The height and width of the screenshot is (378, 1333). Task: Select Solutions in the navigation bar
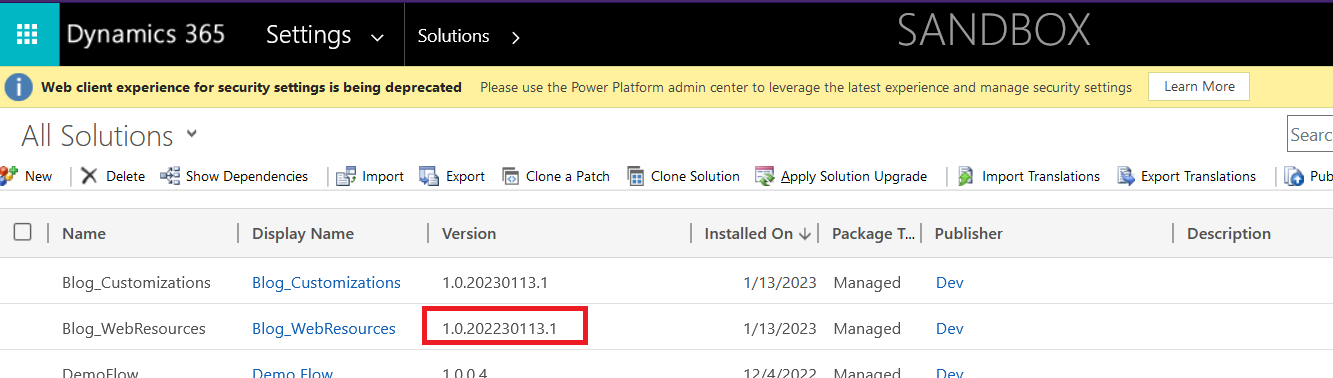(453, 36)
